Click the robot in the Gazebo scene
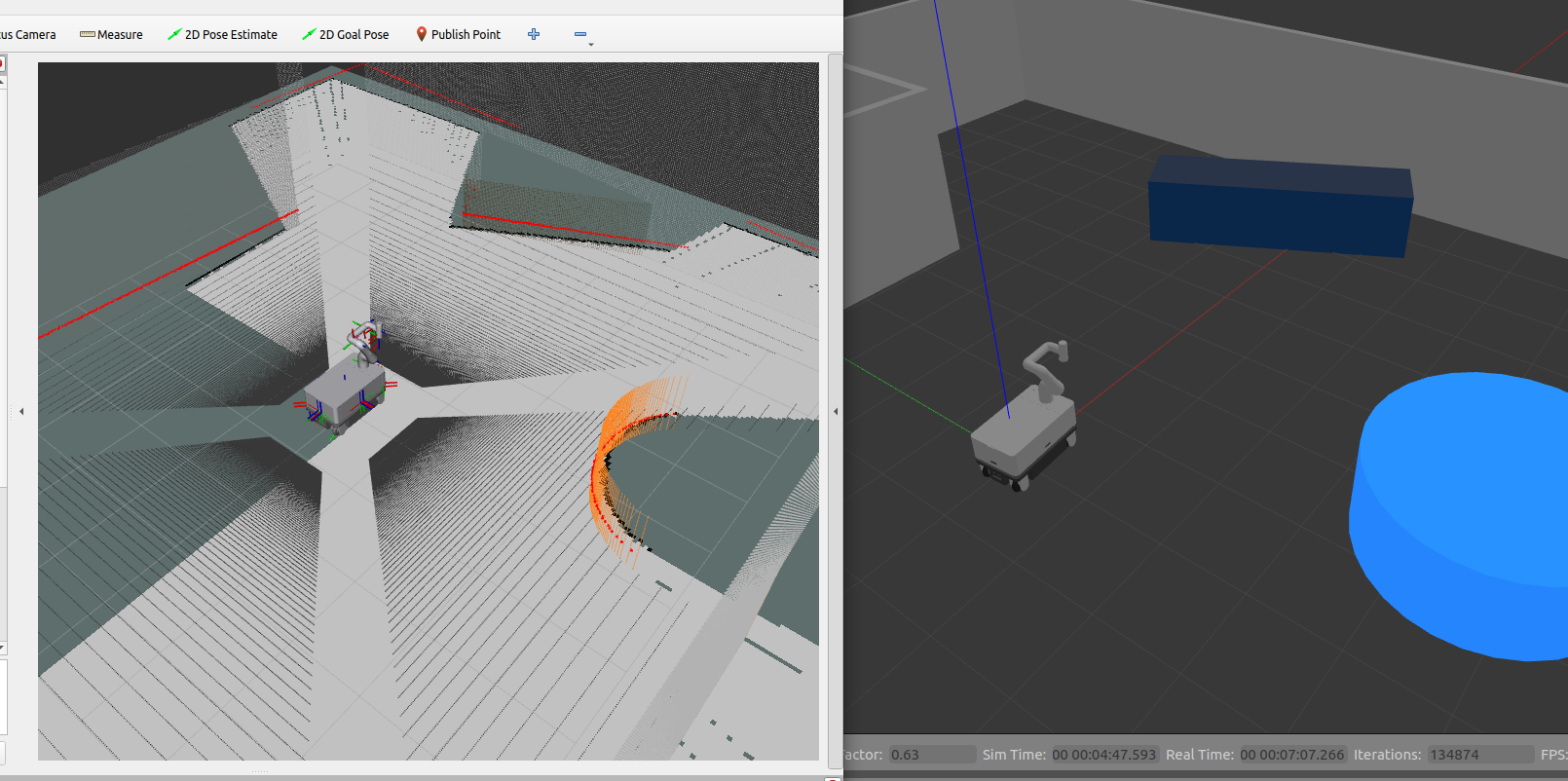1568x781 pixels. tap(1025, 428)
